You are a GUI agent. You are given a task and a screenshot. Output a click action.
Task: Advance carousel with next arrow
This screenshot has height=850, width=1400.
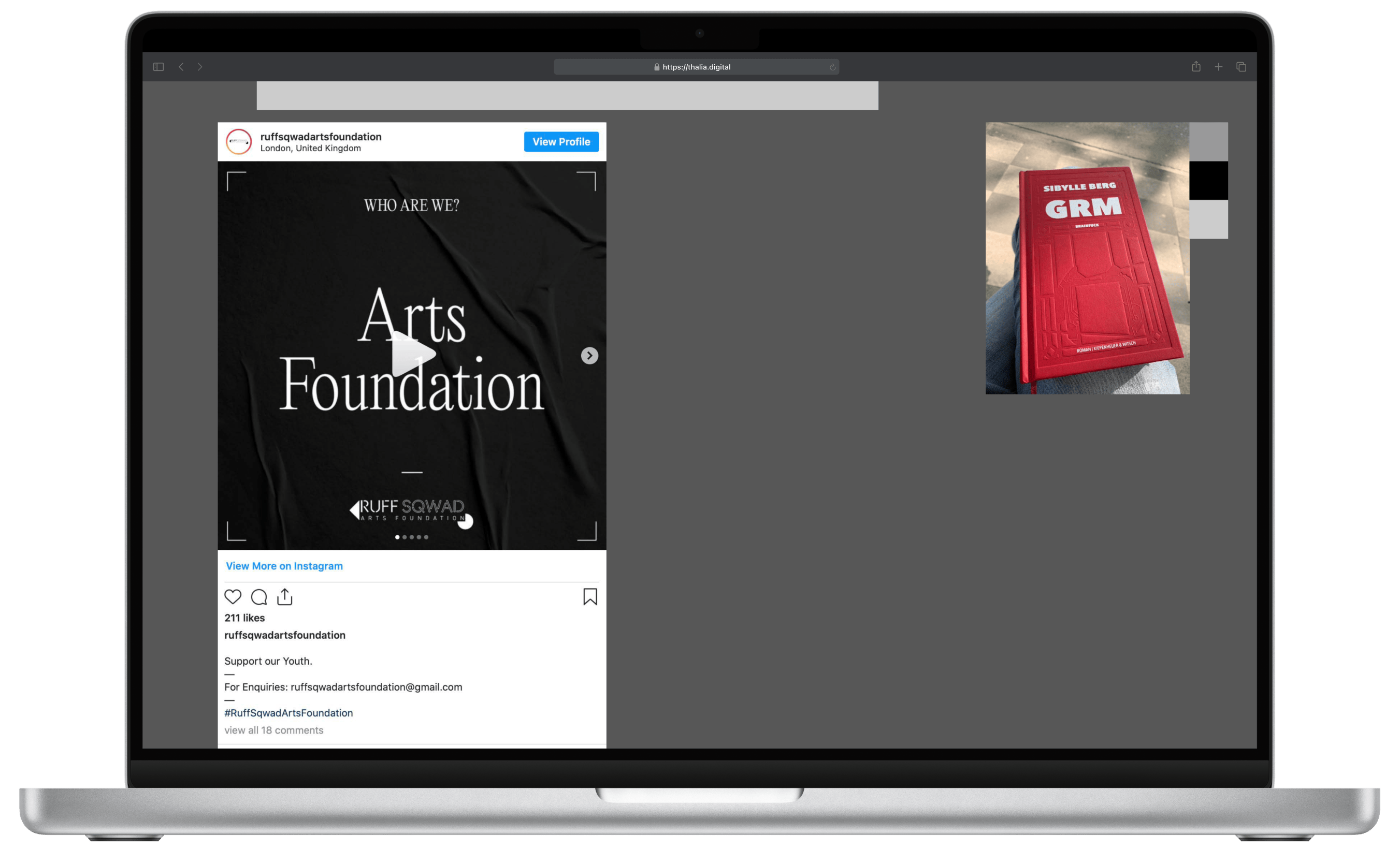click(x=589, y=356)
